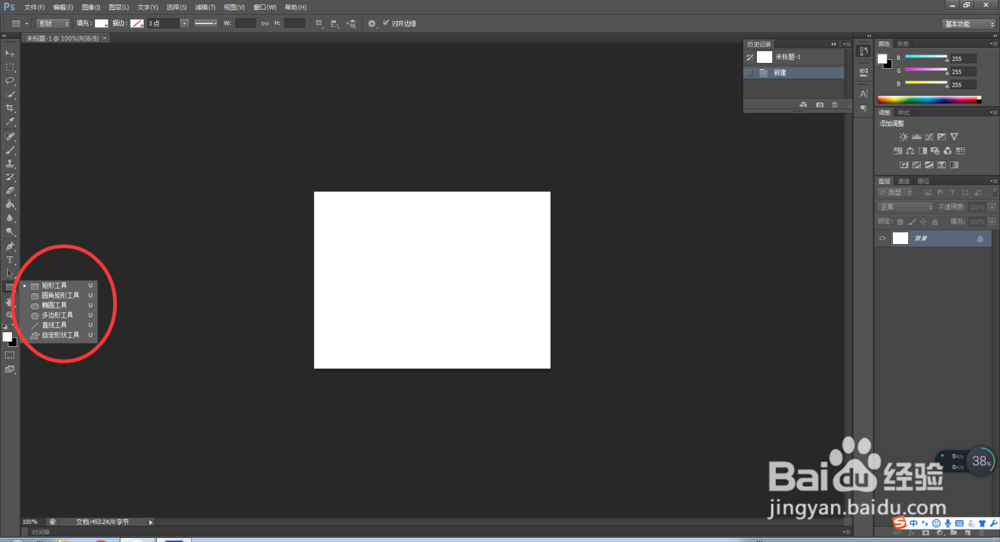This screenshot has height=542, width=1000.
Task: Select the Lasso tool
Action: pyautogui.click(x=10, y=81)
